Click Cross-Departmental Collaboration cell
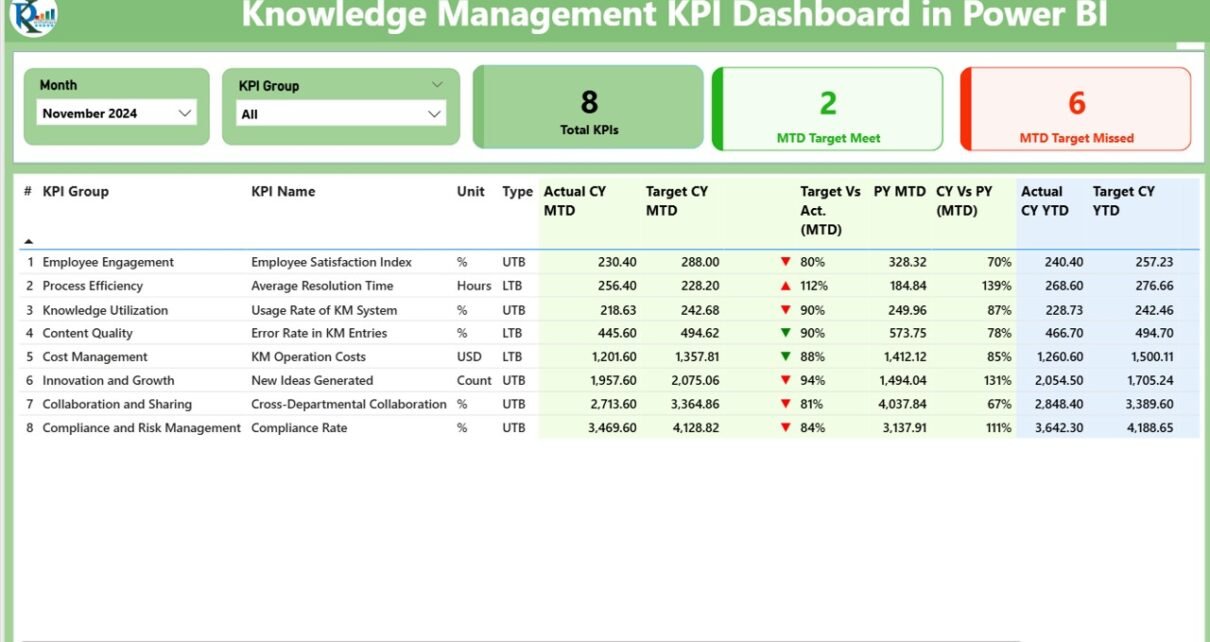1210x642 pixels. [349, 404]
